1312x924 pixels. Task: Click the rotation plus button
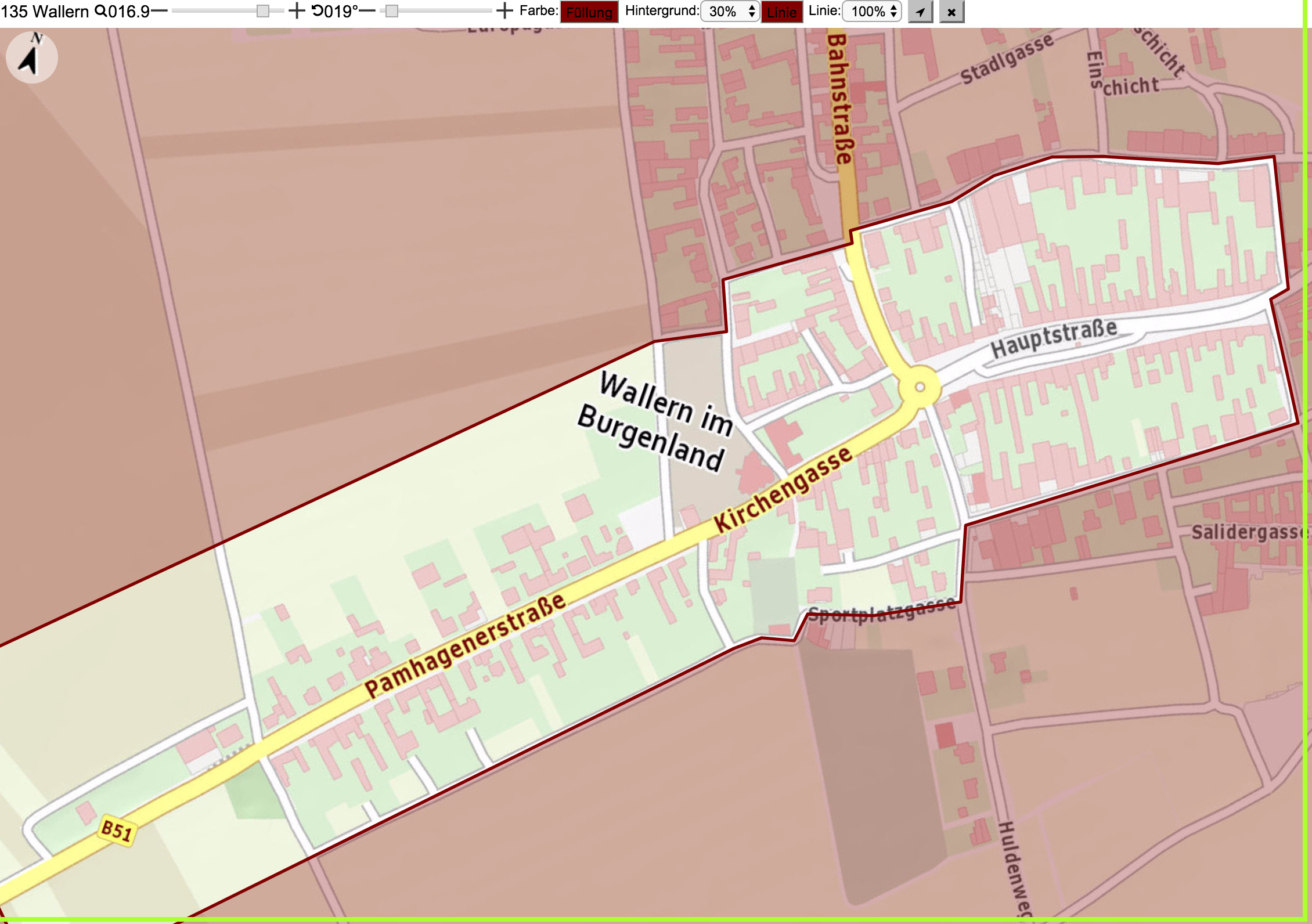pyautogui.click(x=505, y=11)
